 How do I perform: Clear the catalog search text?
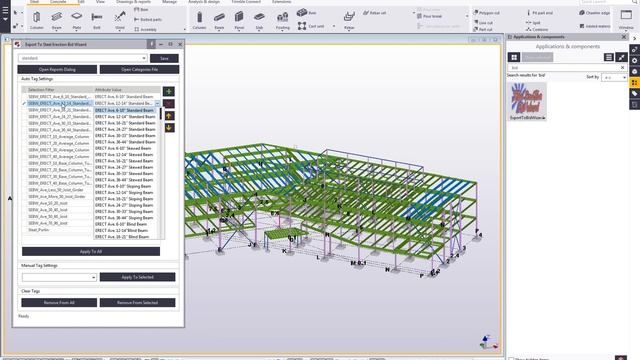click(622, 67)
